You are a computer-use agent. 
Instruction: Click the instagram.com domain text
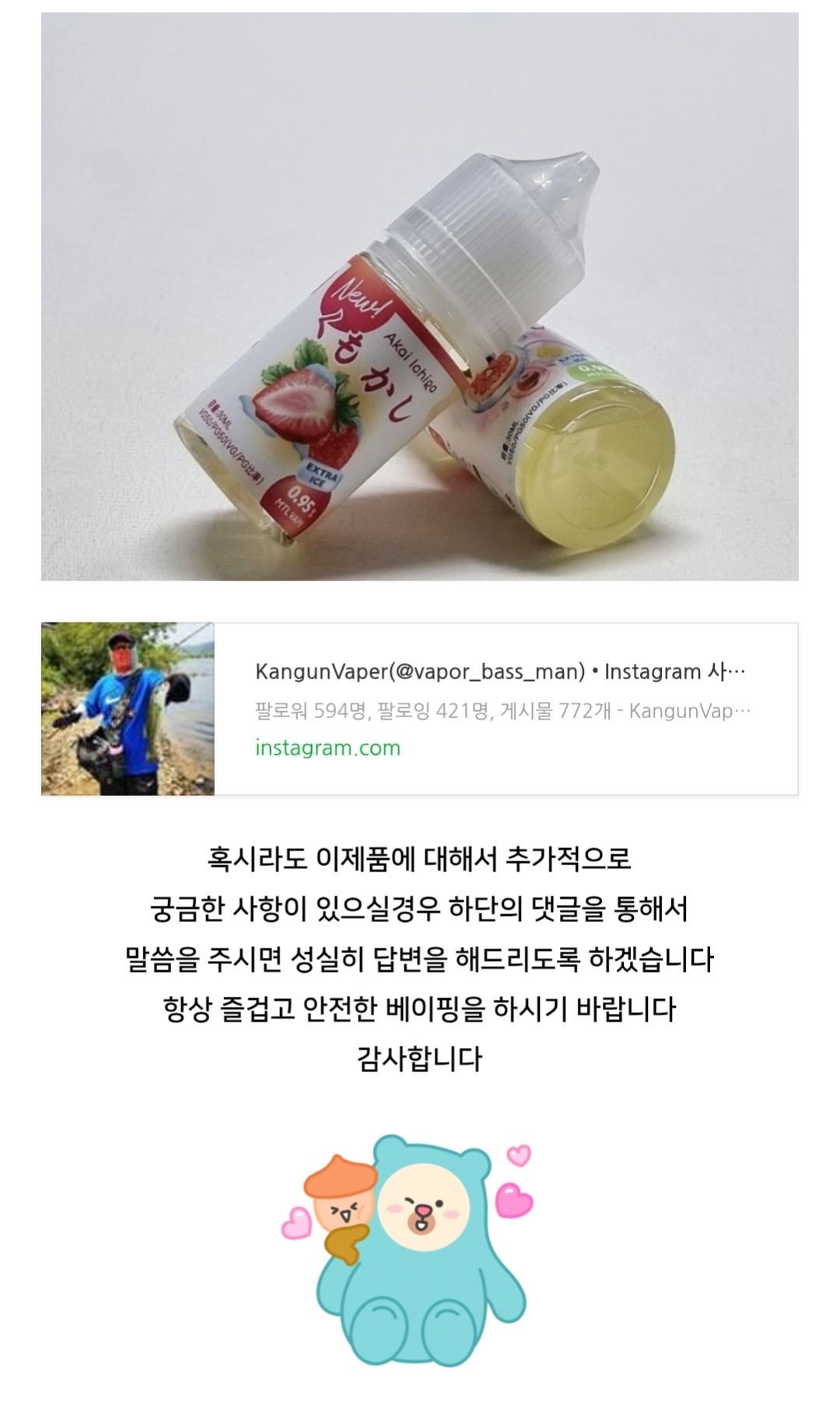point(327,748)
